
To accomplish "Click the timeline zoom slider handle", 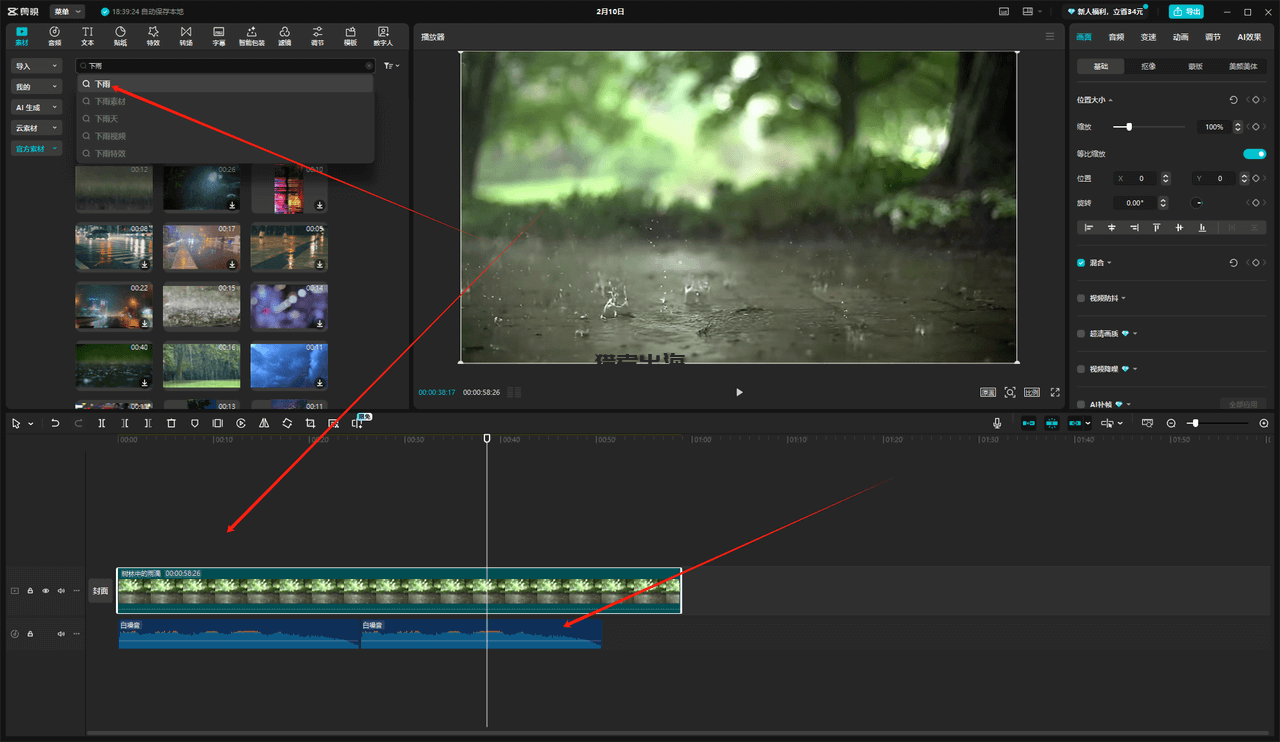I will pyautogui.click(x=1195, y=423).
